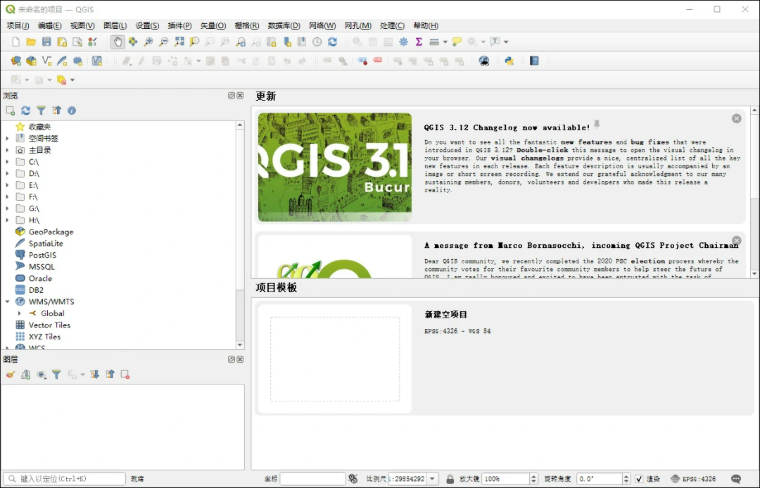Click the rotation angle spin arrows
760x488 pixels.
pos(626,479)
